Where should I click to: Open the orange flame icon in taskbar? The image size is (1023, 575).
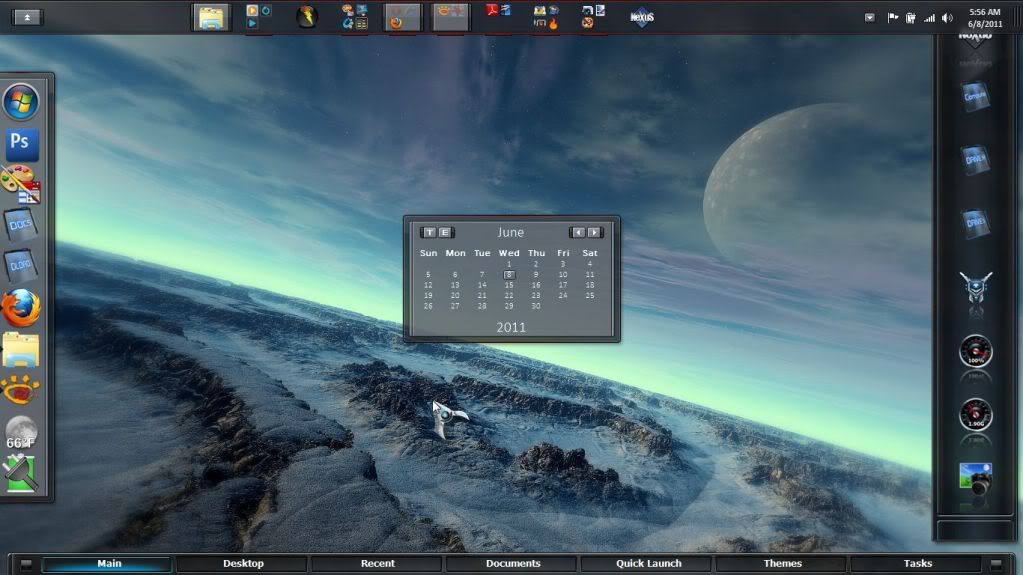coord(553,23)
